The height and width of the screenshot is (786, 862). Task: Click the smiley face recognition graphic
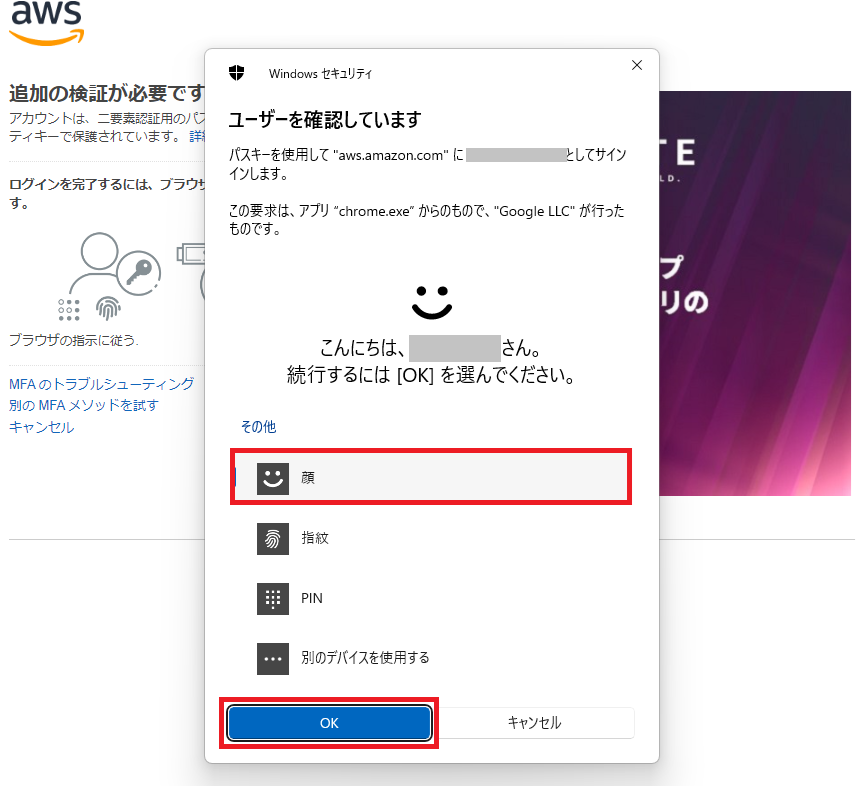[x=432, y=302]
